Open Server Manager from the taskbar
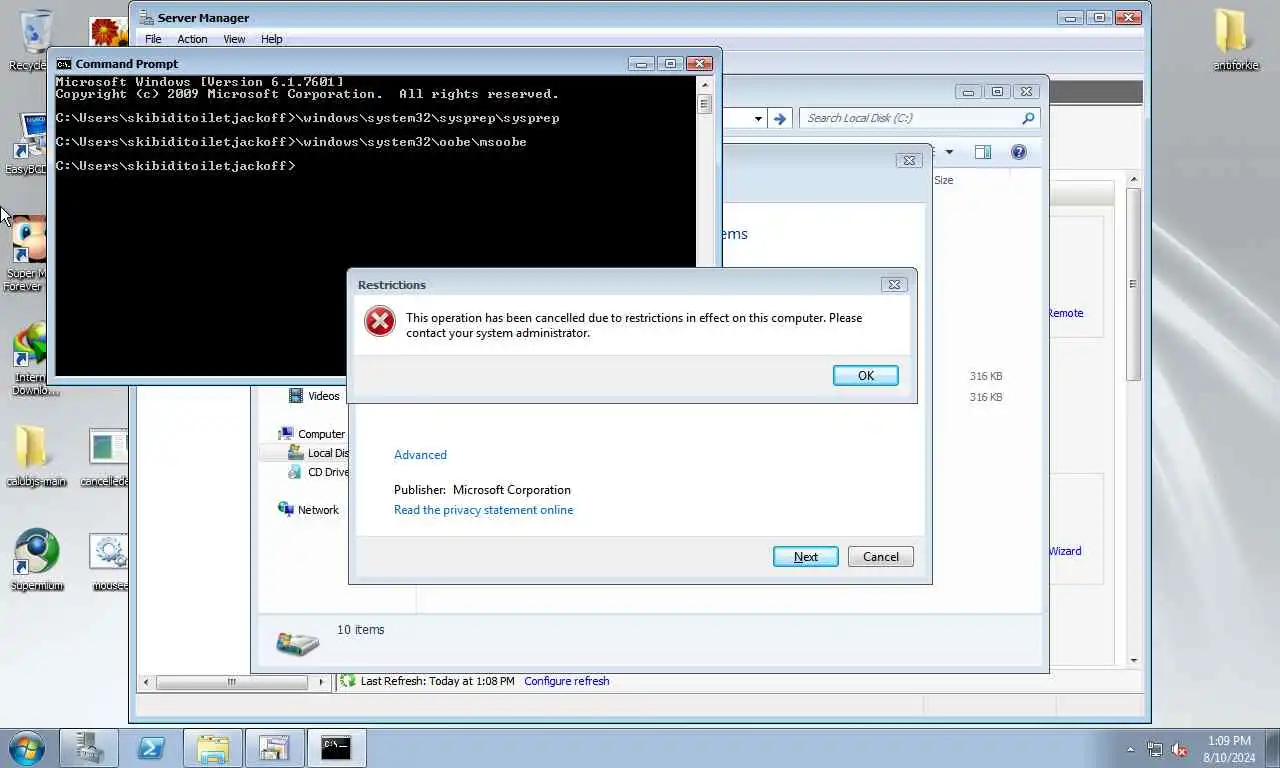Image resolution: width=1280 pixels, height=768 pixels. pyautogui.click(x=89, y=747)
